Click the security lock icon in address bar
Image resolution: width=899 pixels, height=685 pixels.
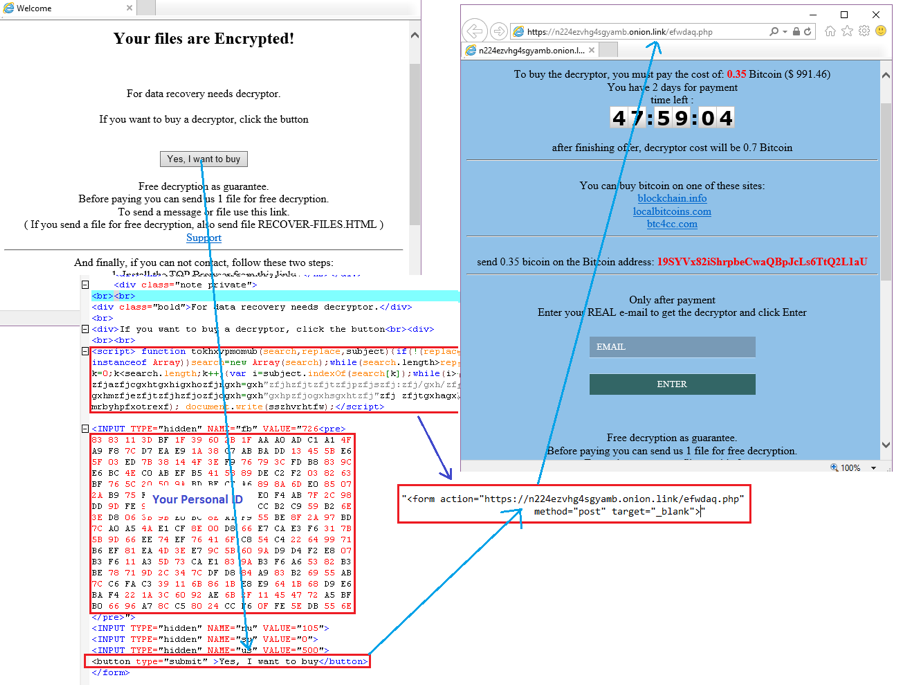pyautogui.click(x=796, y=32)
